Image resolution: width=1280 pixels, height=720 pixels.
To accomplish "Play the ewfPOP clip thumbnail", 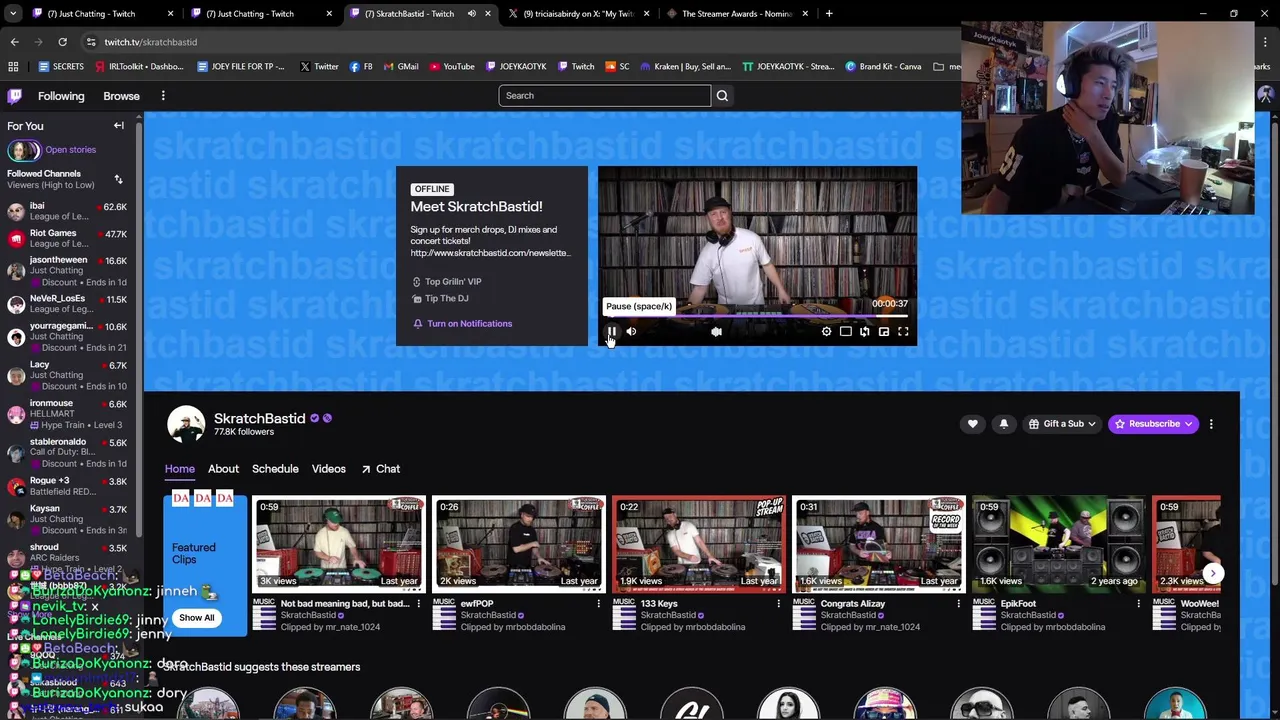I will click(518, 544).
